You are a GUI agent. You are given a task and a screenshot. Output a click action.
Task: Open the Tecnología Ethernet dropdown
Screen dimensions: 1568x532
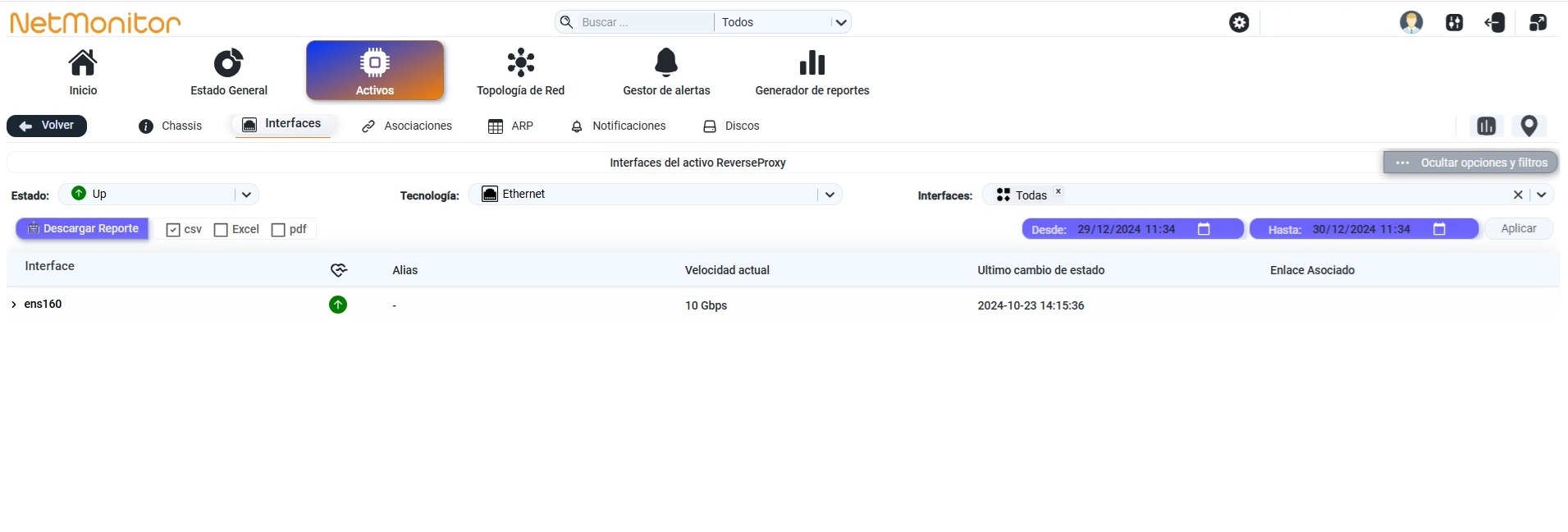click(x=656, y=195)
